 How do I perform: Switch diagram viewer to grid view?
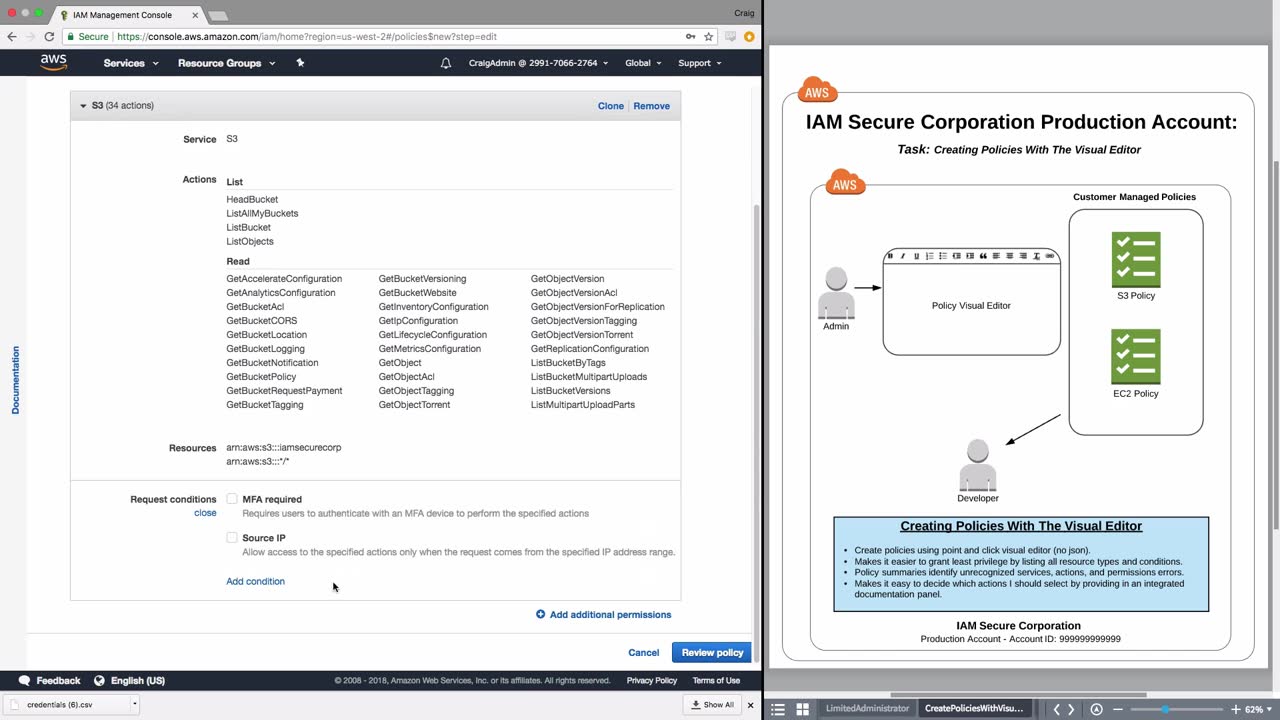(x=802, y=709)
